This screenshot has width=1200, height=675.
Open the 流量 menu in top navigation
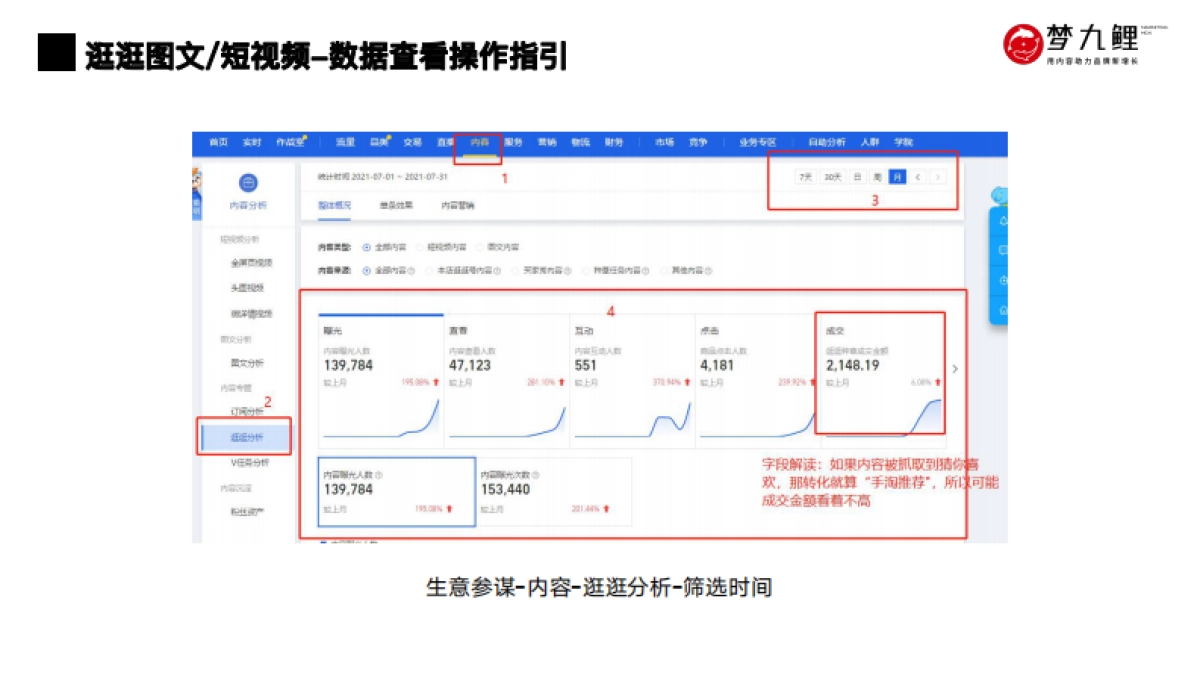point(345,143)
